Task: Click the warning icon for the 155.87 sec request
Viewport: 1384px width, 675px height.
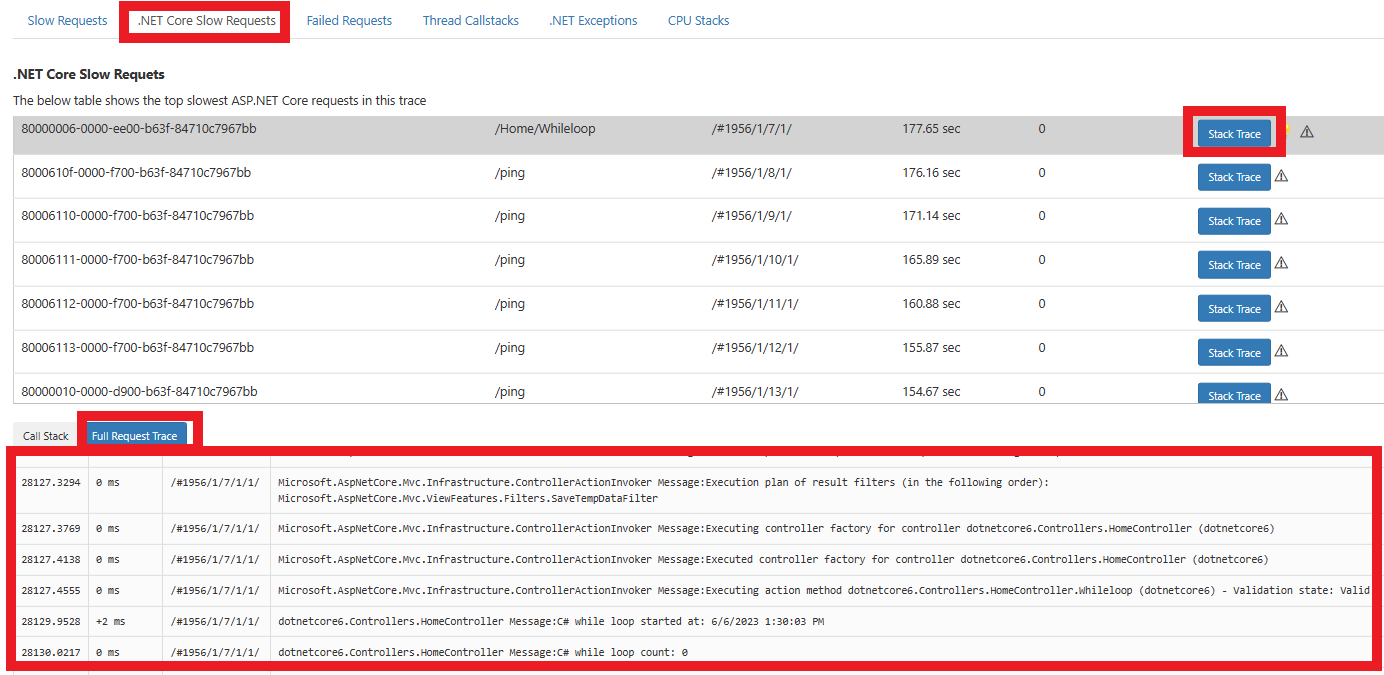Action: 1281,352
